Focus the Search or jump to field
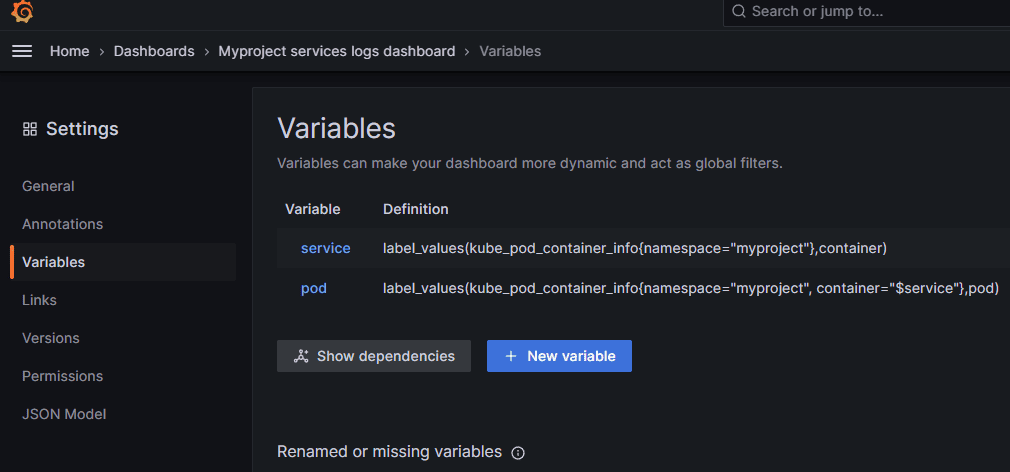1010x472 pixels. (866, 12)
